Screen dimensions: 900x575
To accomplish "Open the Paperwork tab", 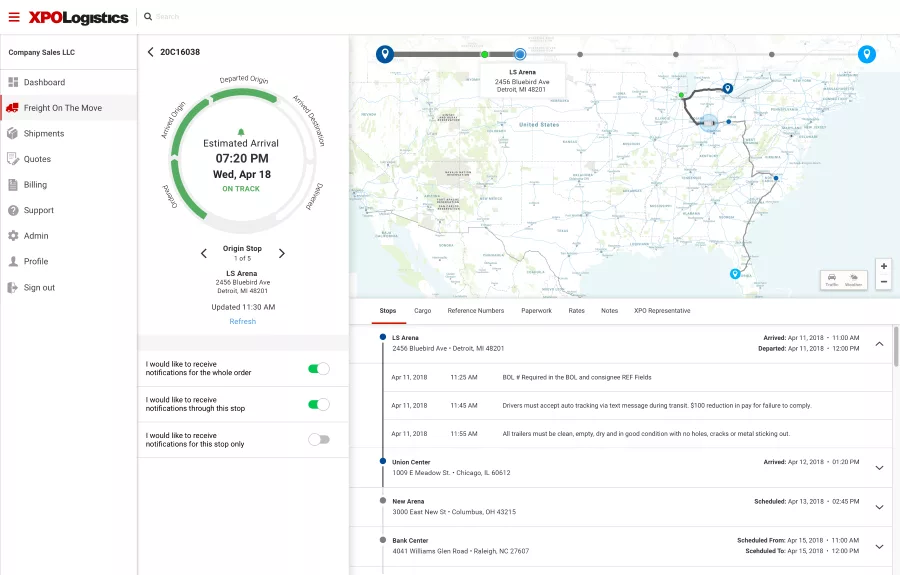I will pos(536,310).
